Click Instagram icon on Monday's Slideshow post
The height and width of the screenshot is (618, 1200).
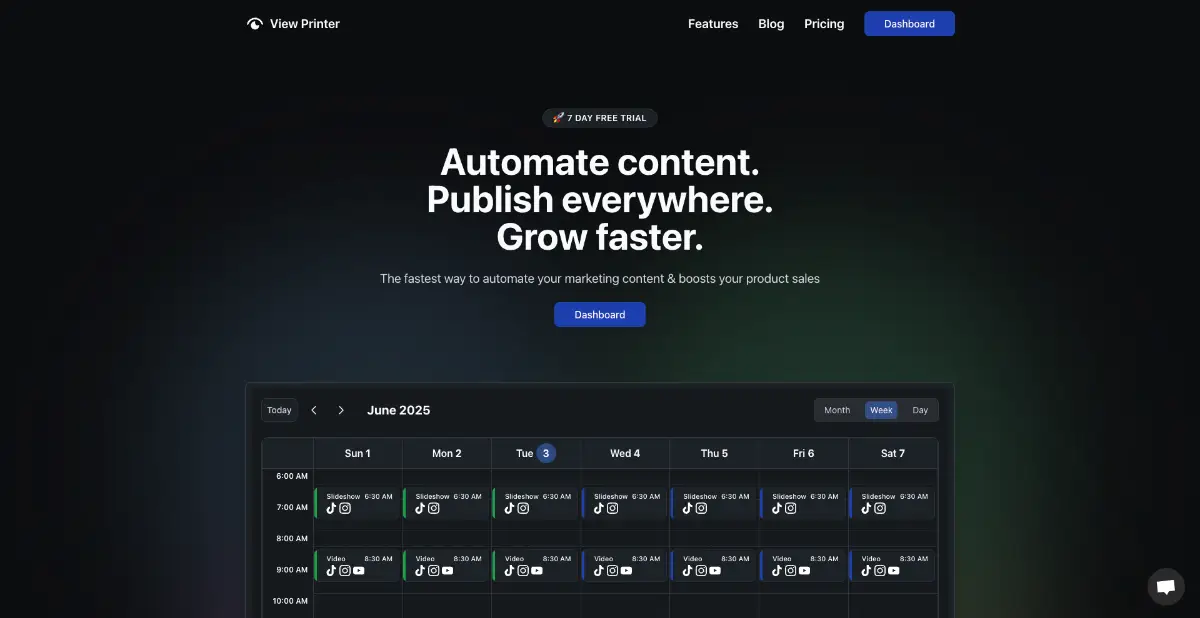click(x=434, y=508)
